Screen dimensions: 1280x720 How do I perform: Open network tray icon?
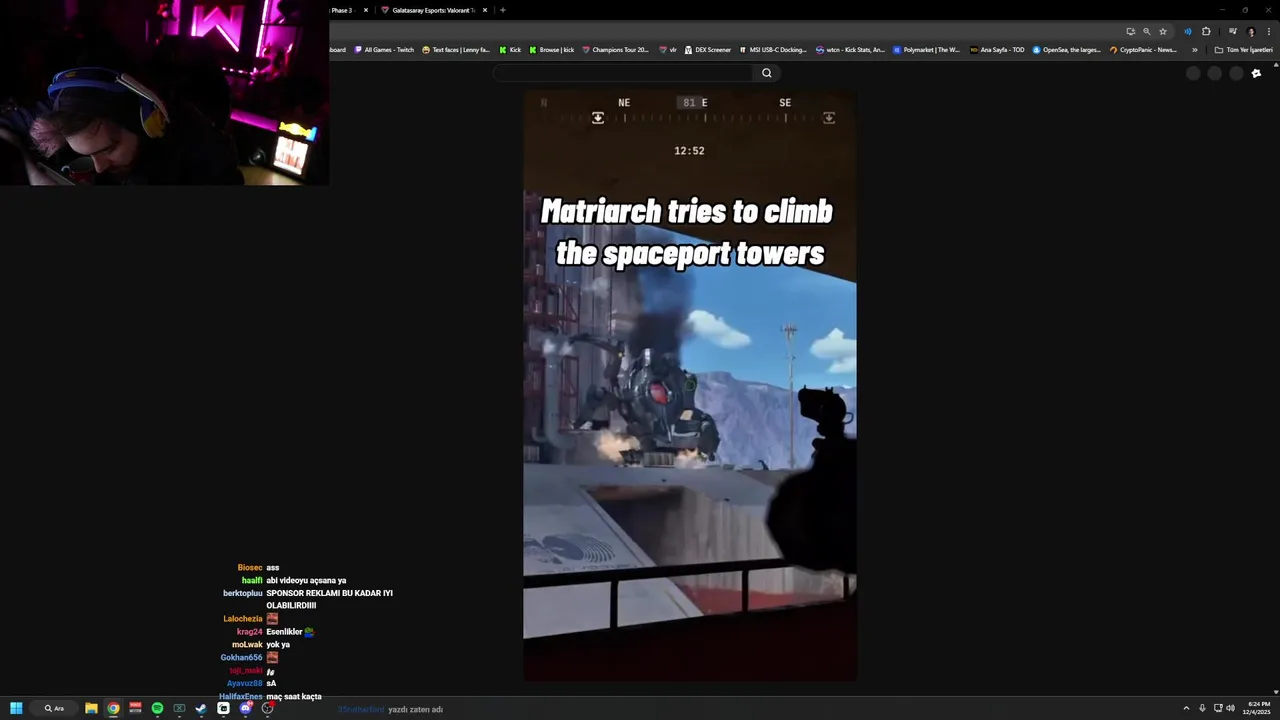coord(1217,708)
